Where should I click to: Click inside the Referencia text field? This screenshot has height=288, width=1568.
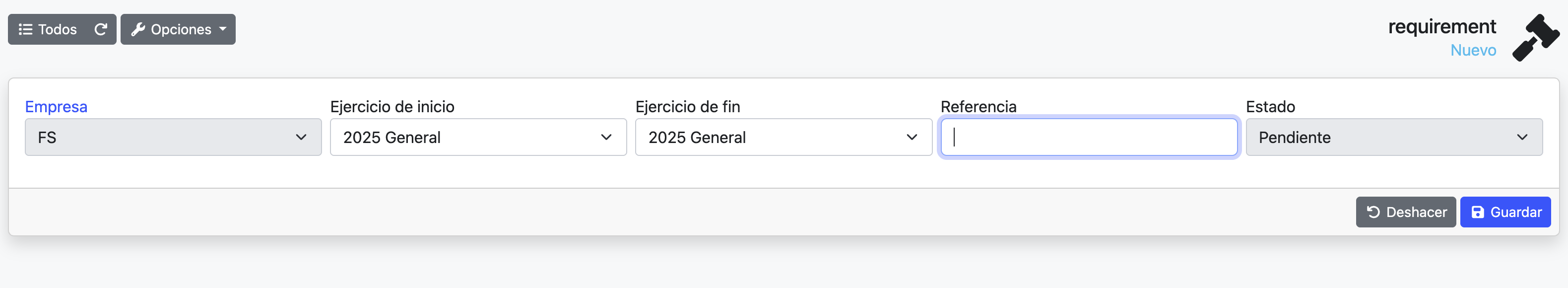pos(1088,137)
